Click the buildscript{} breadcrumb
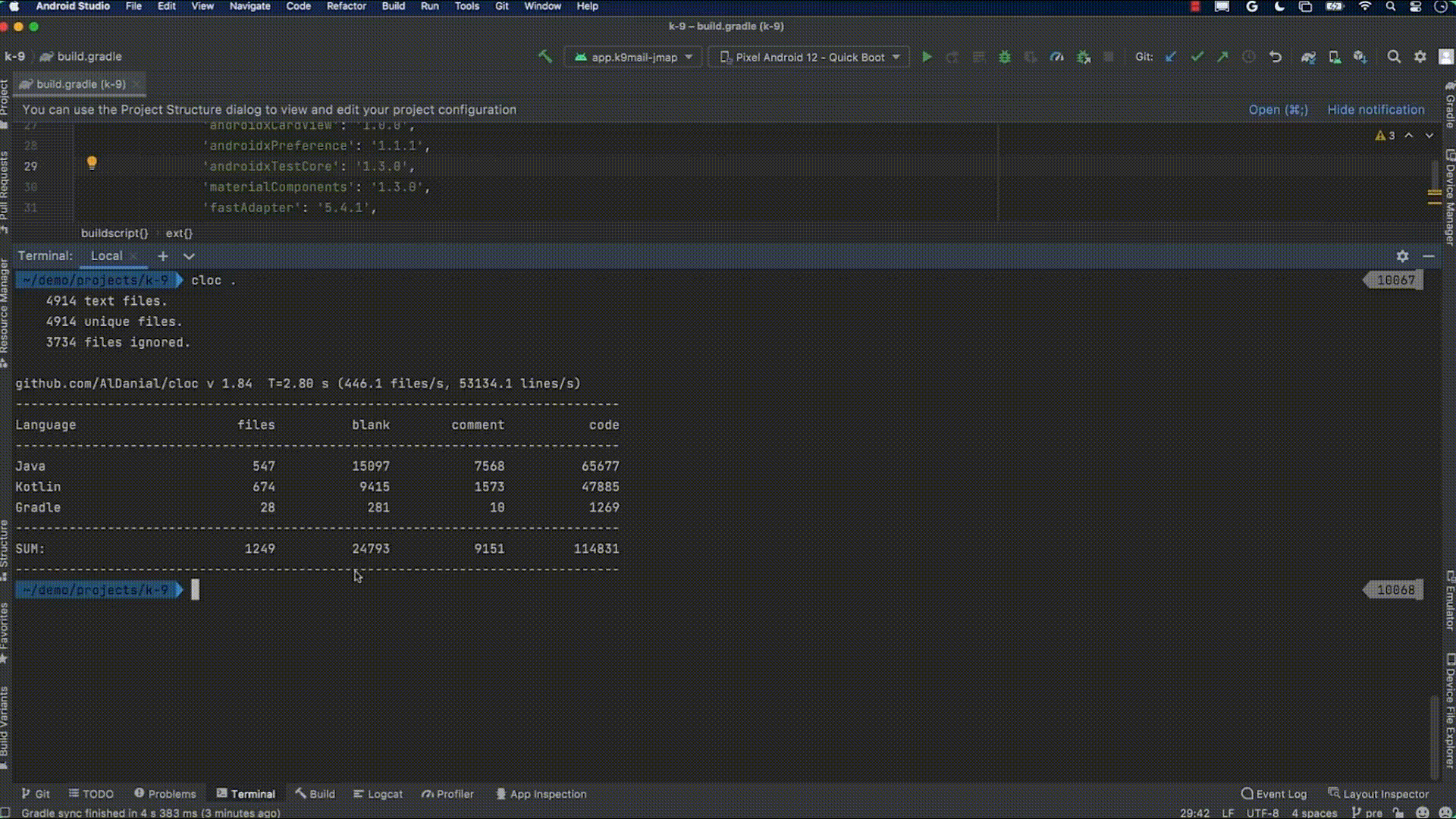The width and height of the screenshot is (1456, 819). coord(114,233)
